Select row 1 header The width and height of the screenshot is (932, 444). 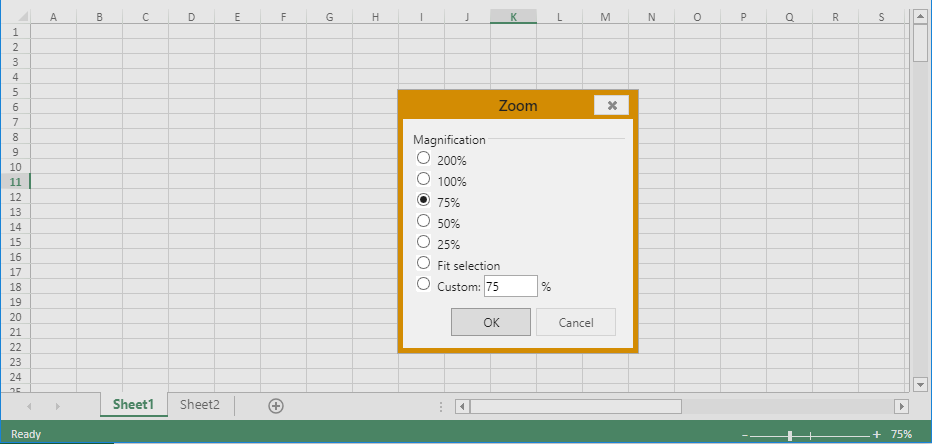pyautogui.click(x=15, y=32)
